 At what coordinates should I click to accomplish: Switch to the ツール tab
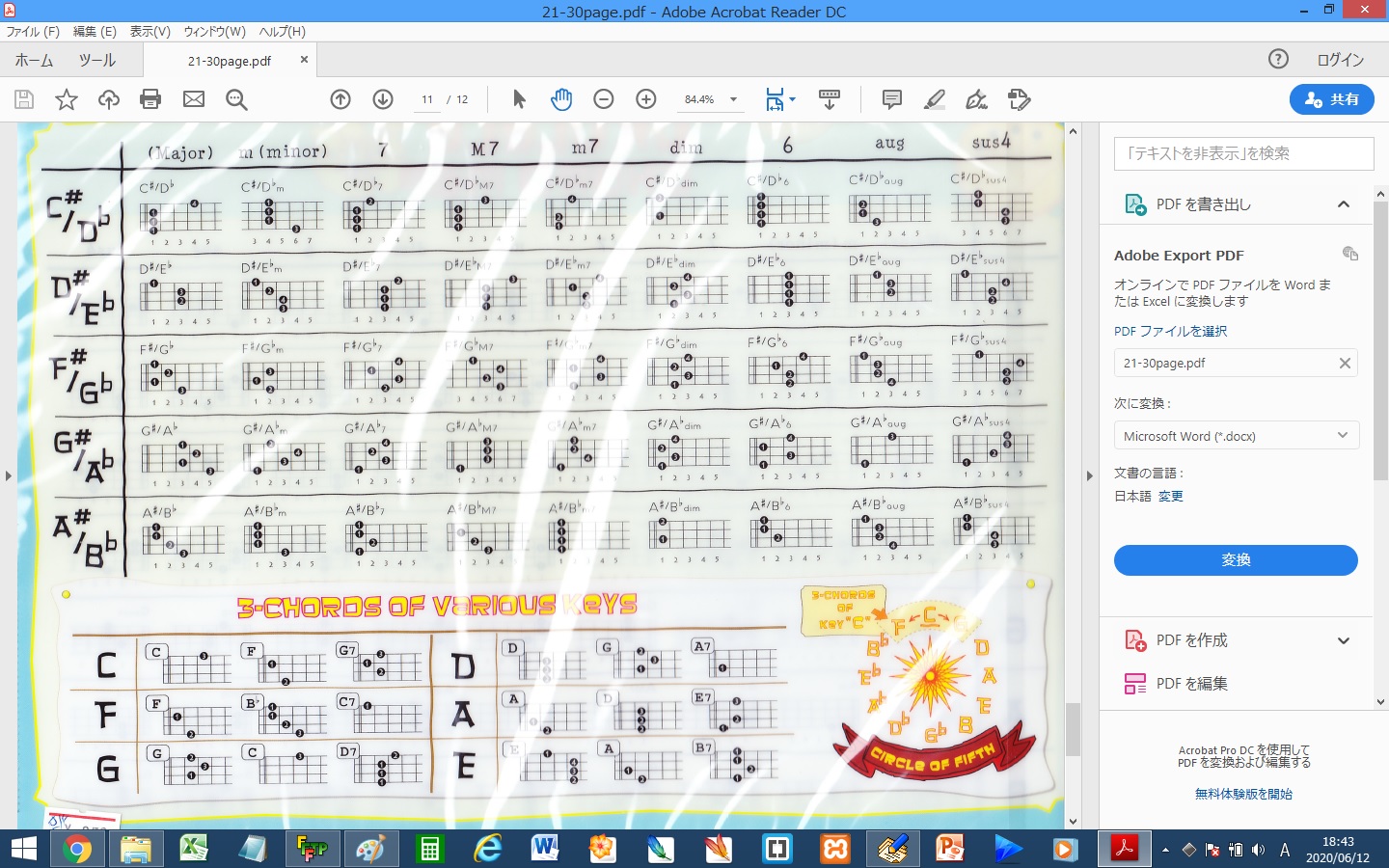97,60
